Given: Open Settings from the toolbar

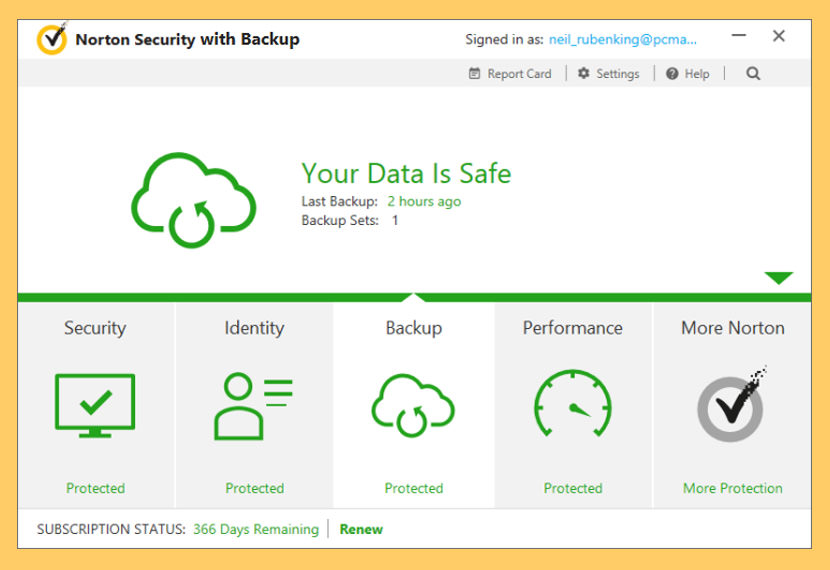Looking at the screenshot, I should [x=608, y=74].
